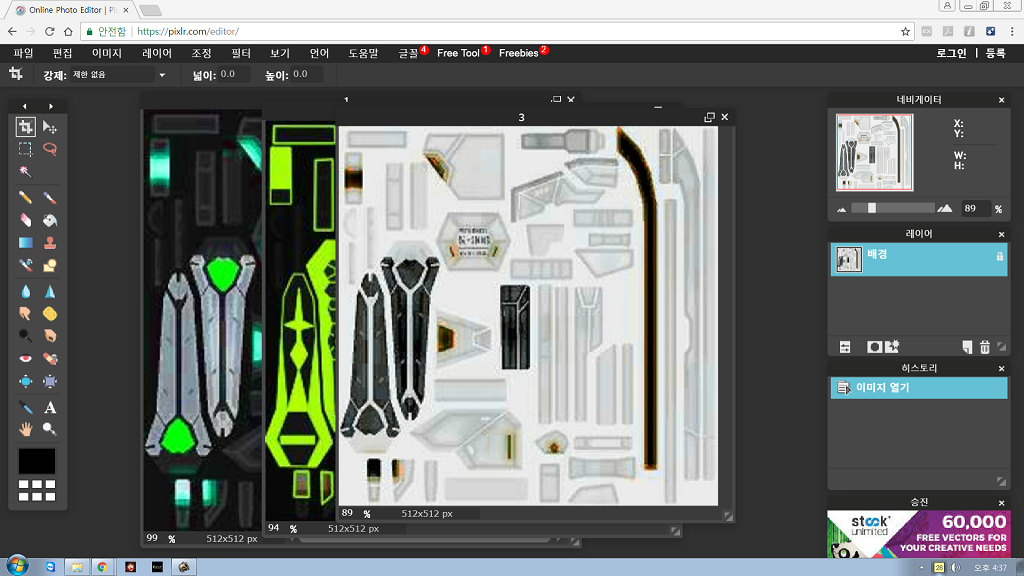
Task: Pick the Sponge tool
Action: point(50,313)
